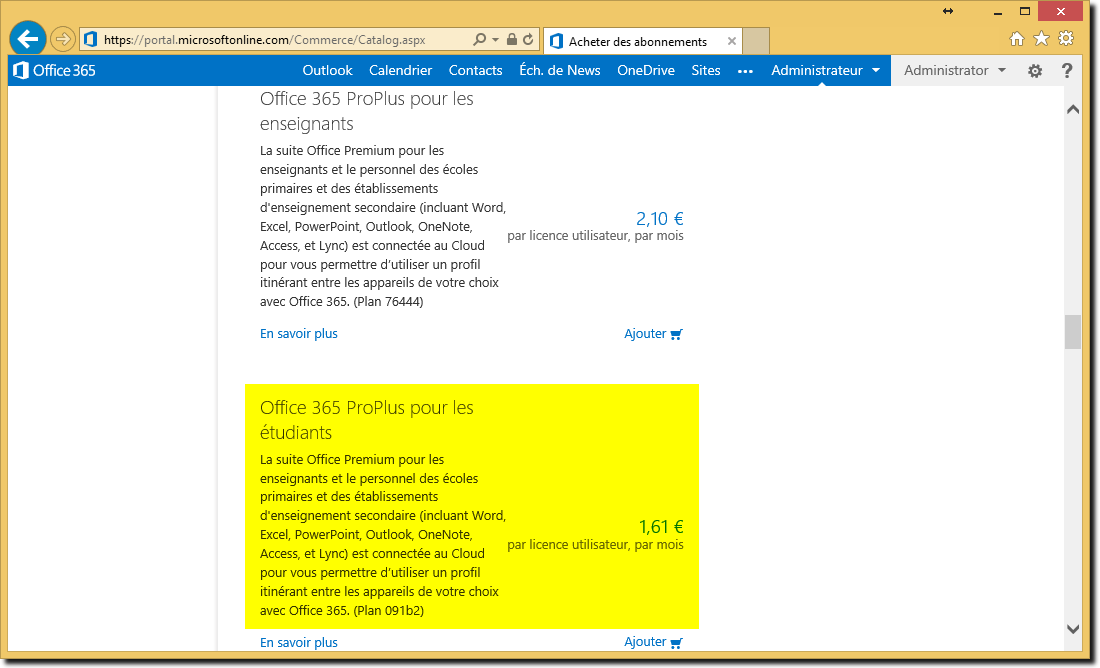Open the browser Tools gear icon
Viewport: 1100px width, 668px height.
[1066, 39]
